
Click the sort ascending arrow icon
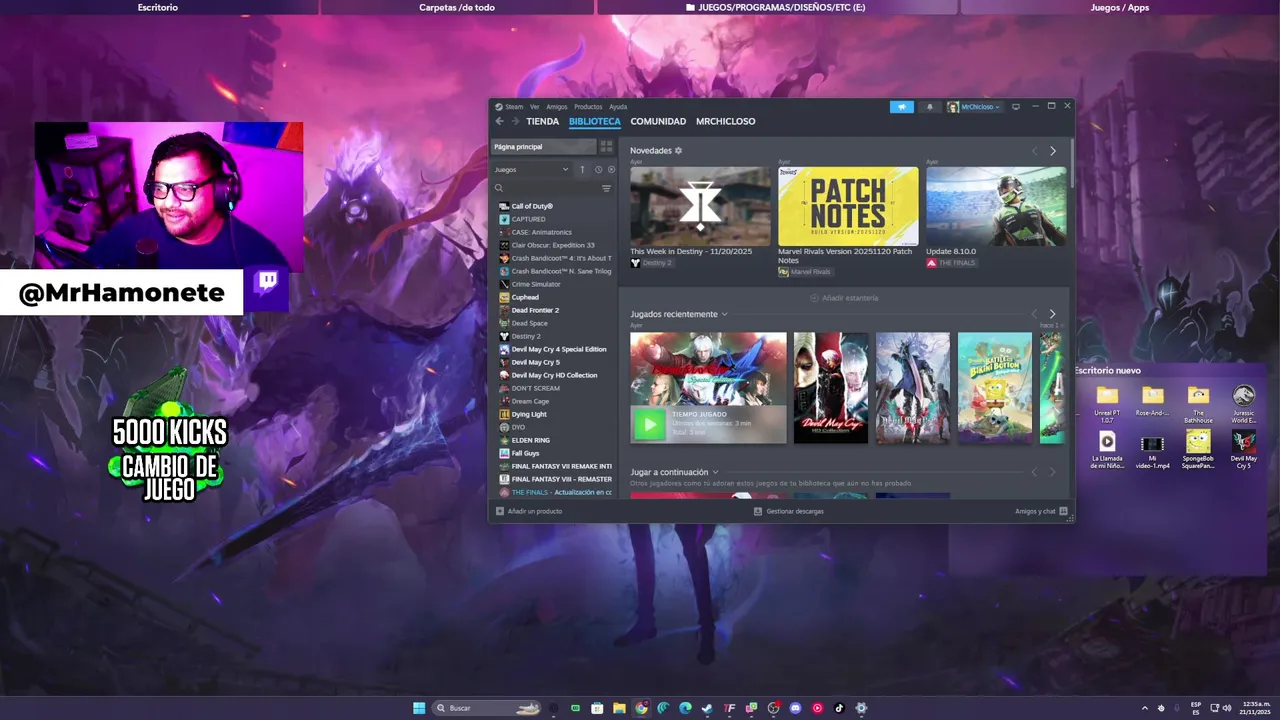tap(582, 169)
